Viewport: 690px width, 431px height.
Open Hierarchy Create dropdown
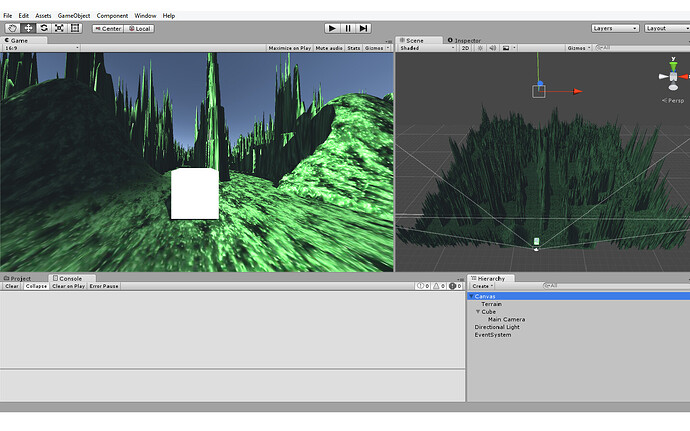pos(482,286)
